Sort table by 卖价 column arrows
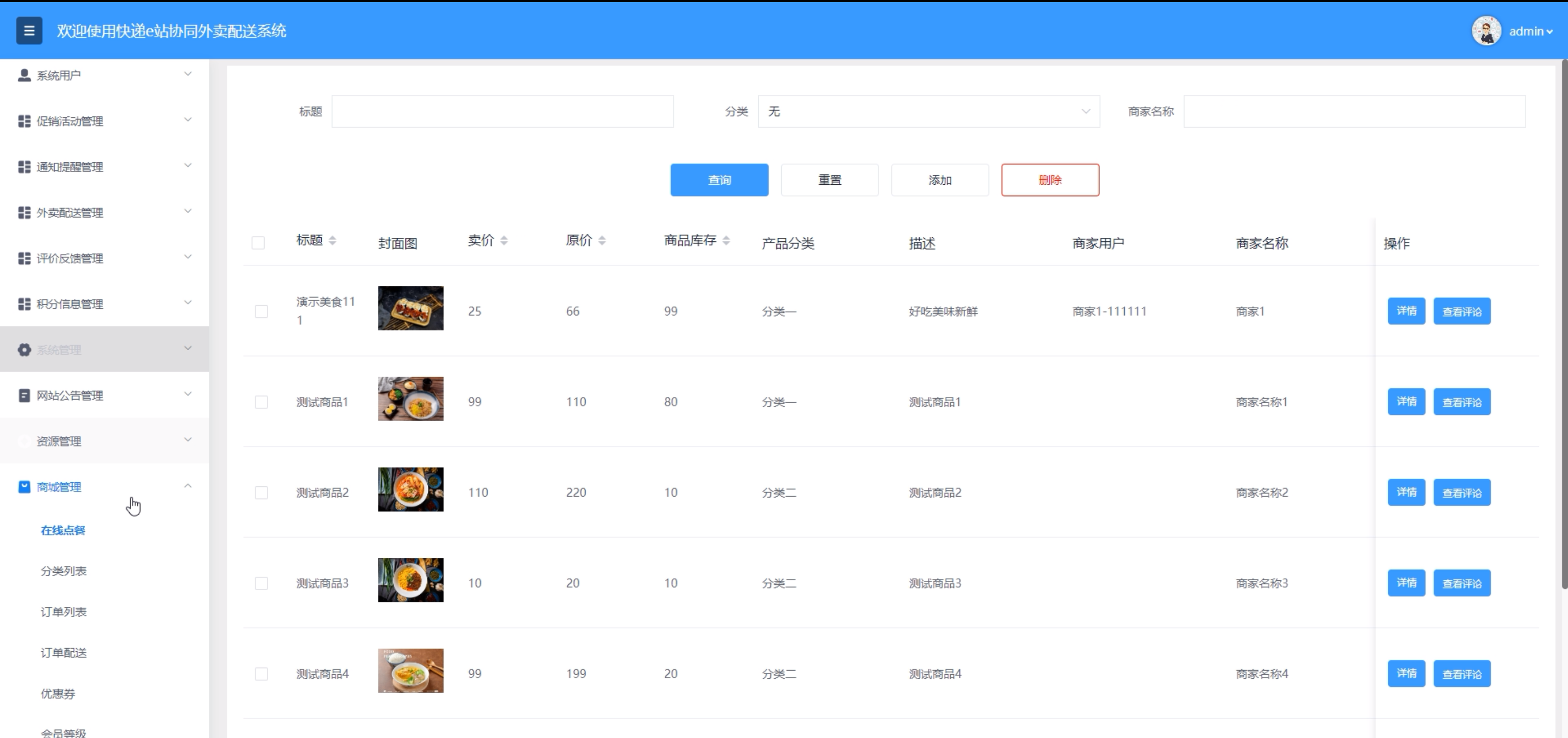The width and height of the screenshot is (1568, 738). click(x=503, y=241)
